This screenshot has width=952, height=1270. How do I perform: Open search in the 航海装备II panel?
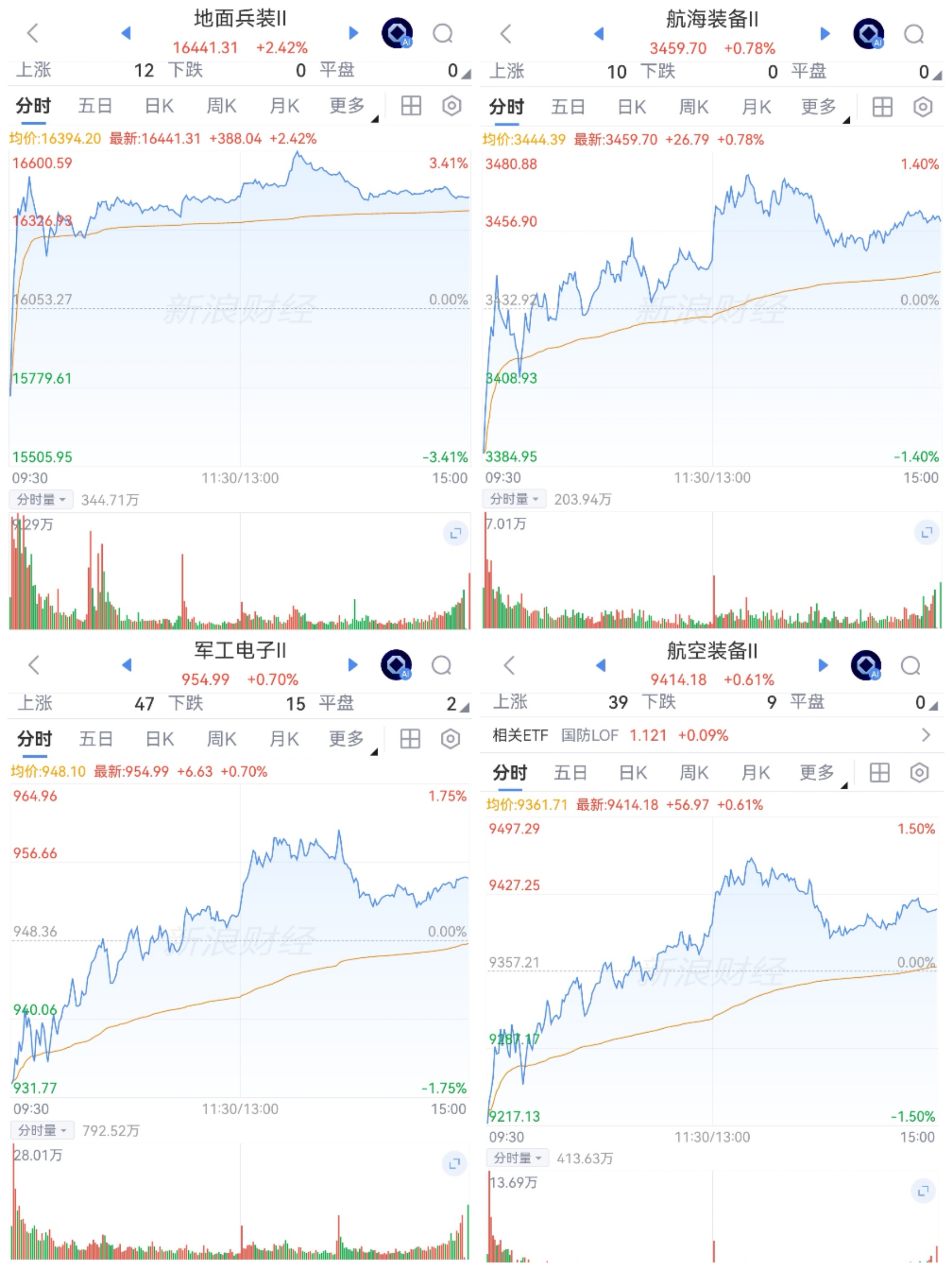(x=914, y=34)
